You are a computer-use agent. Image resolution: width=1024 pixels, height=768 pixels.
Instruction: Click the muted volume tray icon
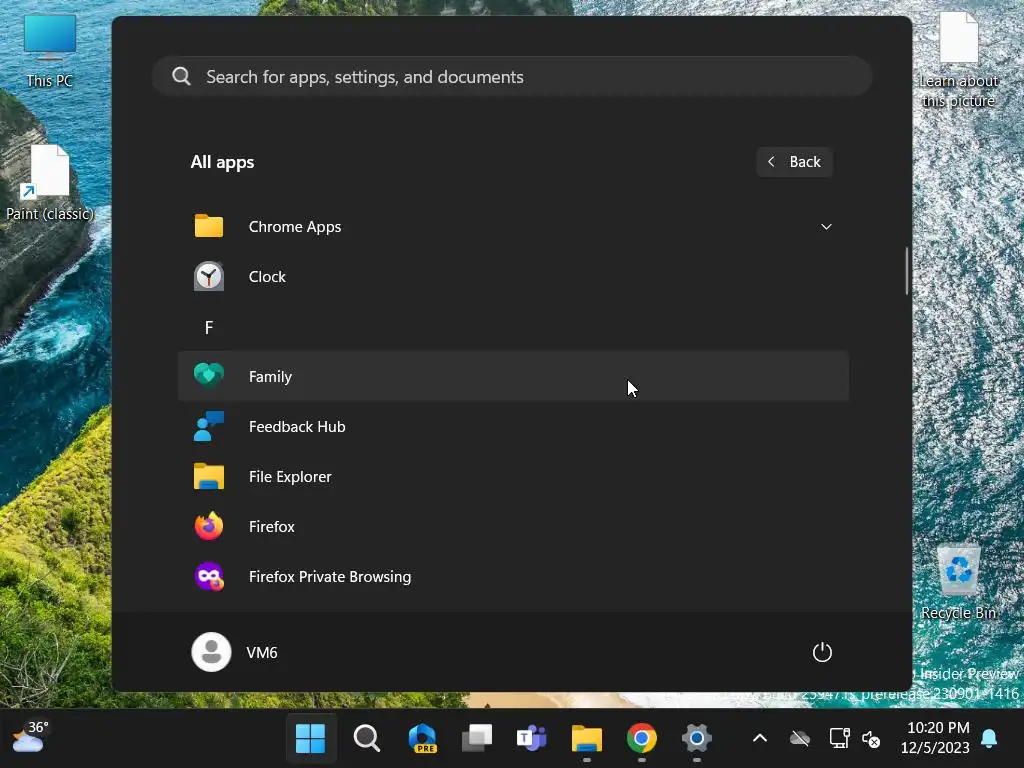click(x=871, y=739)
